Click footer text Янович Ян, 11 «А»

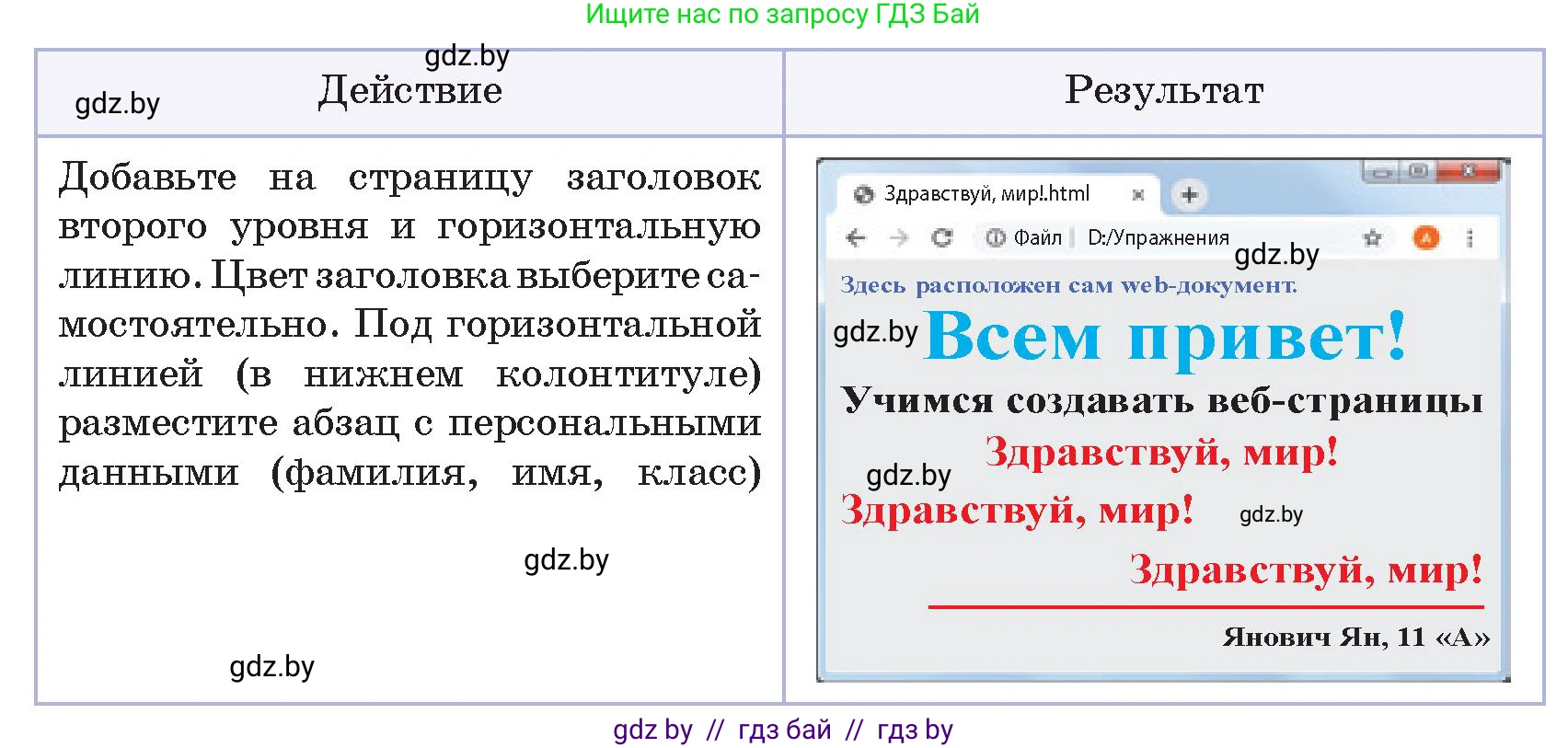1355,637
